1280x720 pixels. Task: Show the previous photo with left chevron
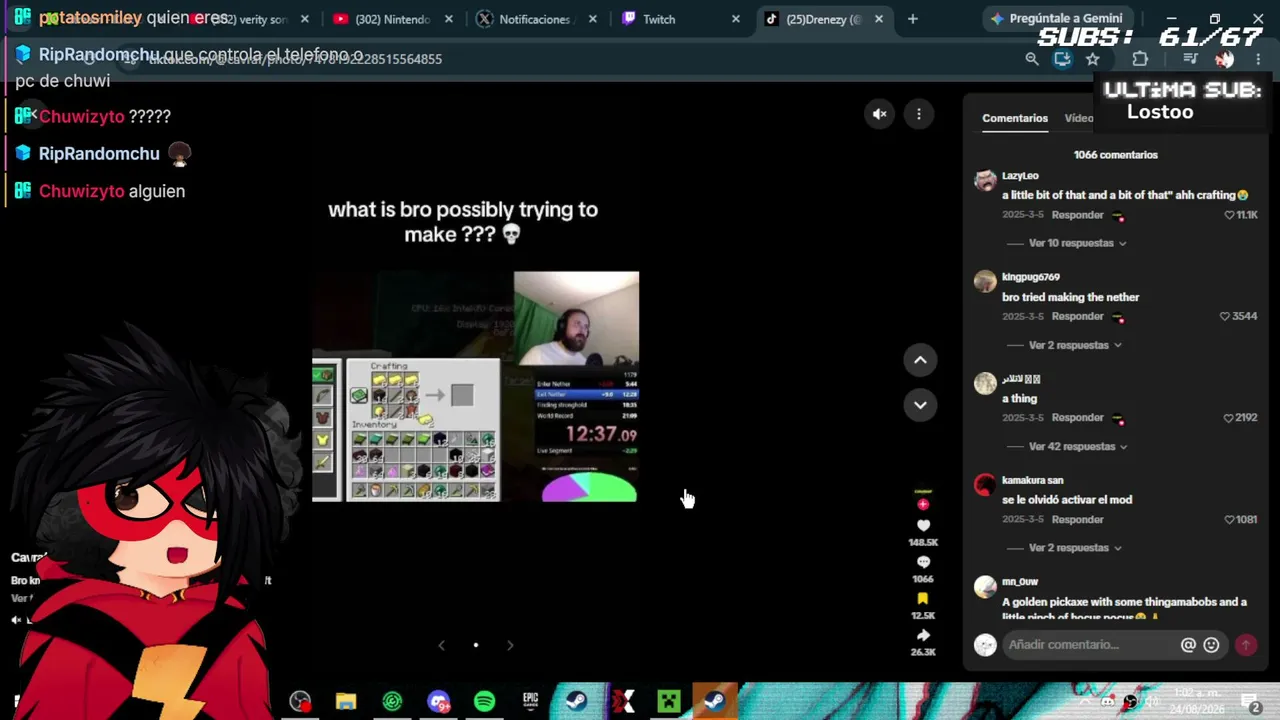click(x=441, y=645)
